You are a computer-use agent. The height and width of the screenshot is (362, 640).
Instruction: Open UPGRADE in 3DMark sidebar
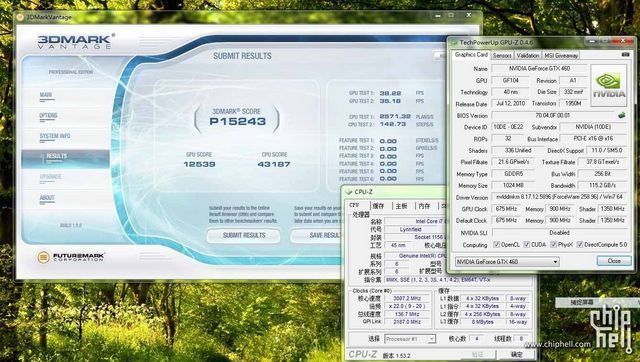tap(51, 177)
